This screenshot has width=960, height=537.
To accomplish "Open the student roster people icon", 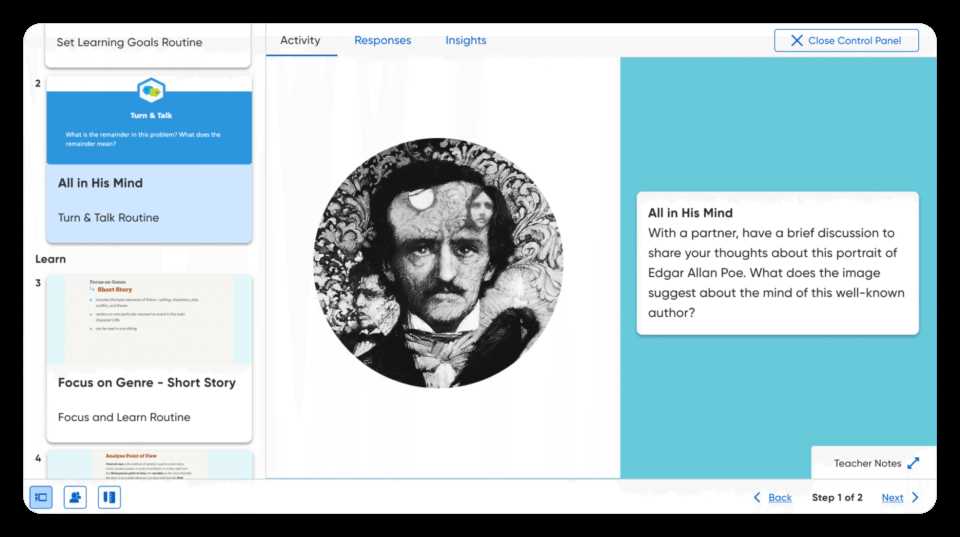I will (x=75, y=497).
